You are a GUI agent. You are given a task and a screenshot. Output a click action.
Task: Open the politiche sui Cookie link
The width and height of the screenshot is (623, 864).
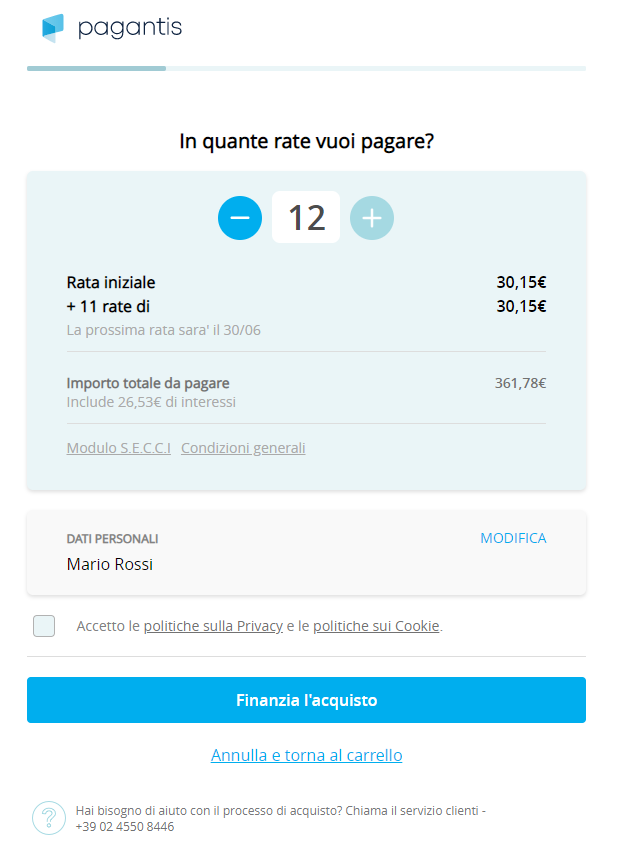(376, 626)
